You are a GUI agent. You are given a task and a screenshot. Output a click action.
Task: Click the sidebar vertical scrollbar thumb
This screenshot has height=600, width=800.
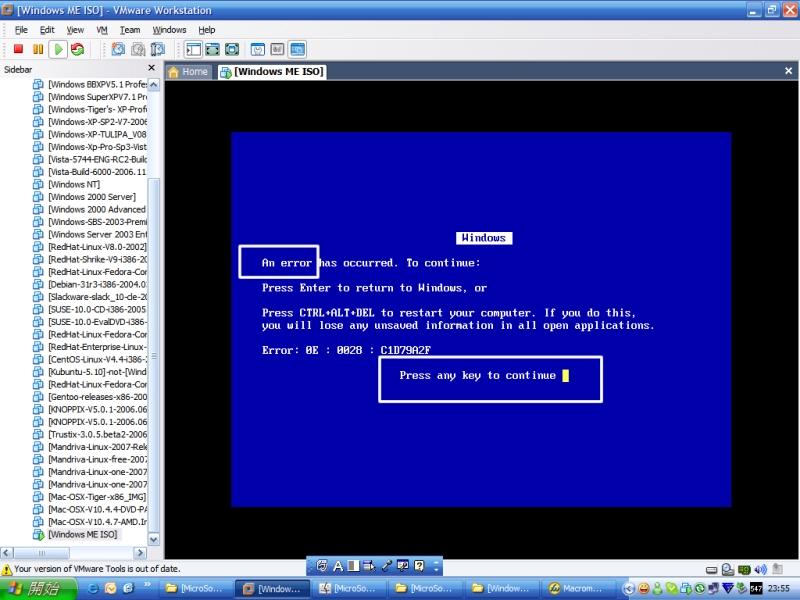(153, 356)
